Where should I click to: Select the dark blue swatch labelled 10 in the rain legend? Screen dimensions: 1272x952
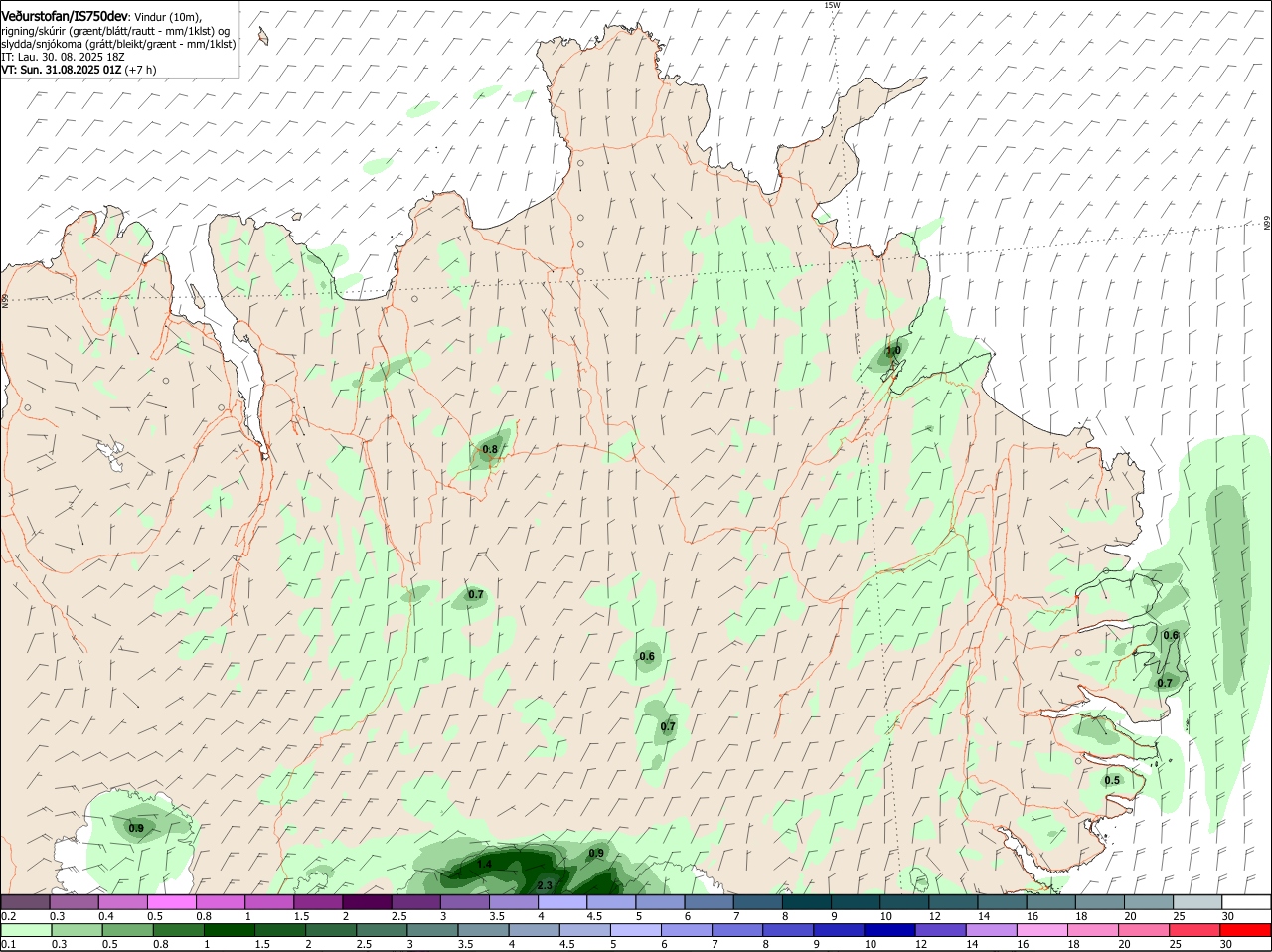pyautogui.click(x=890, y=931)
